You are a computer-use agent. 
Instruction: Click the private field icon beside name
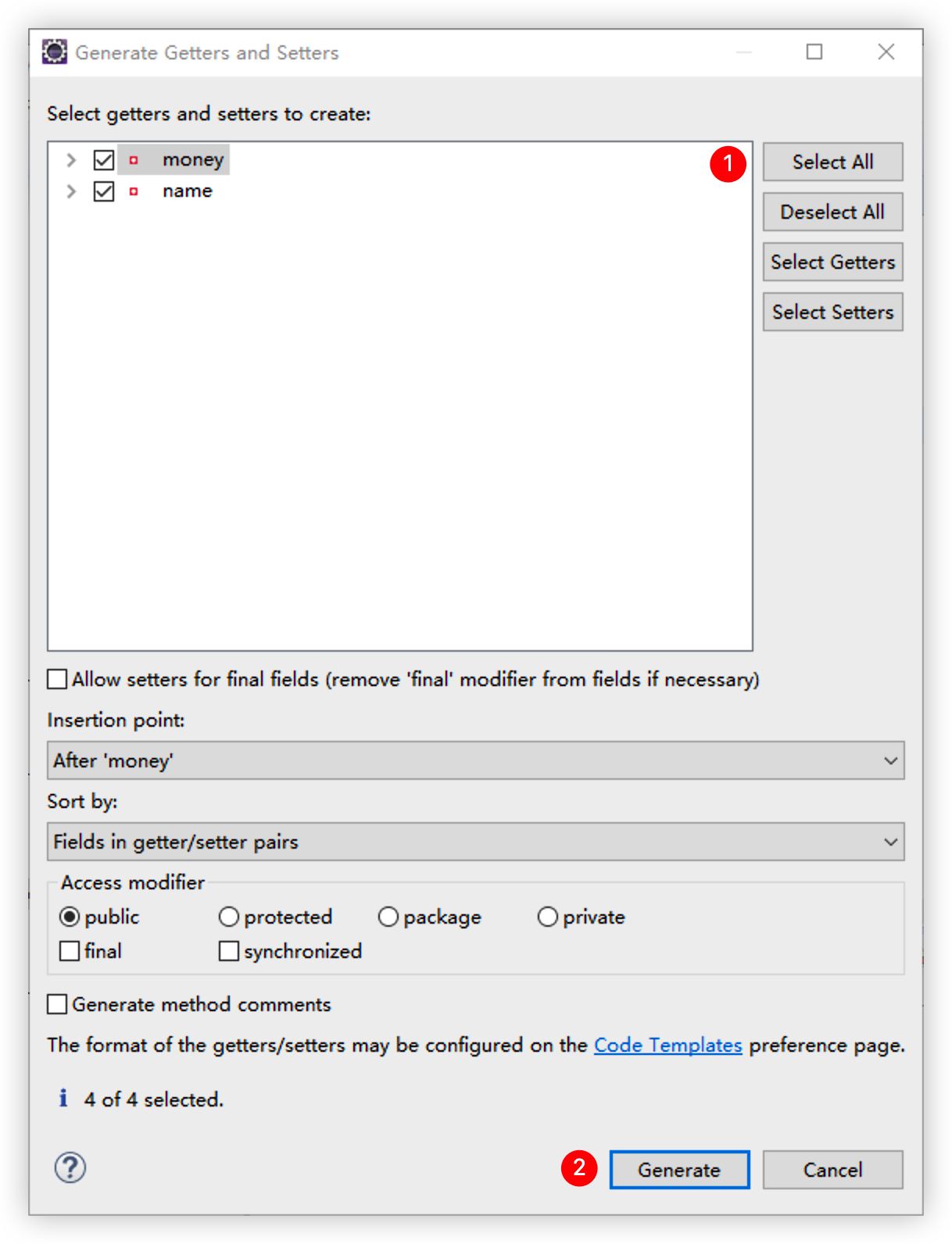(x=134, y=191)
